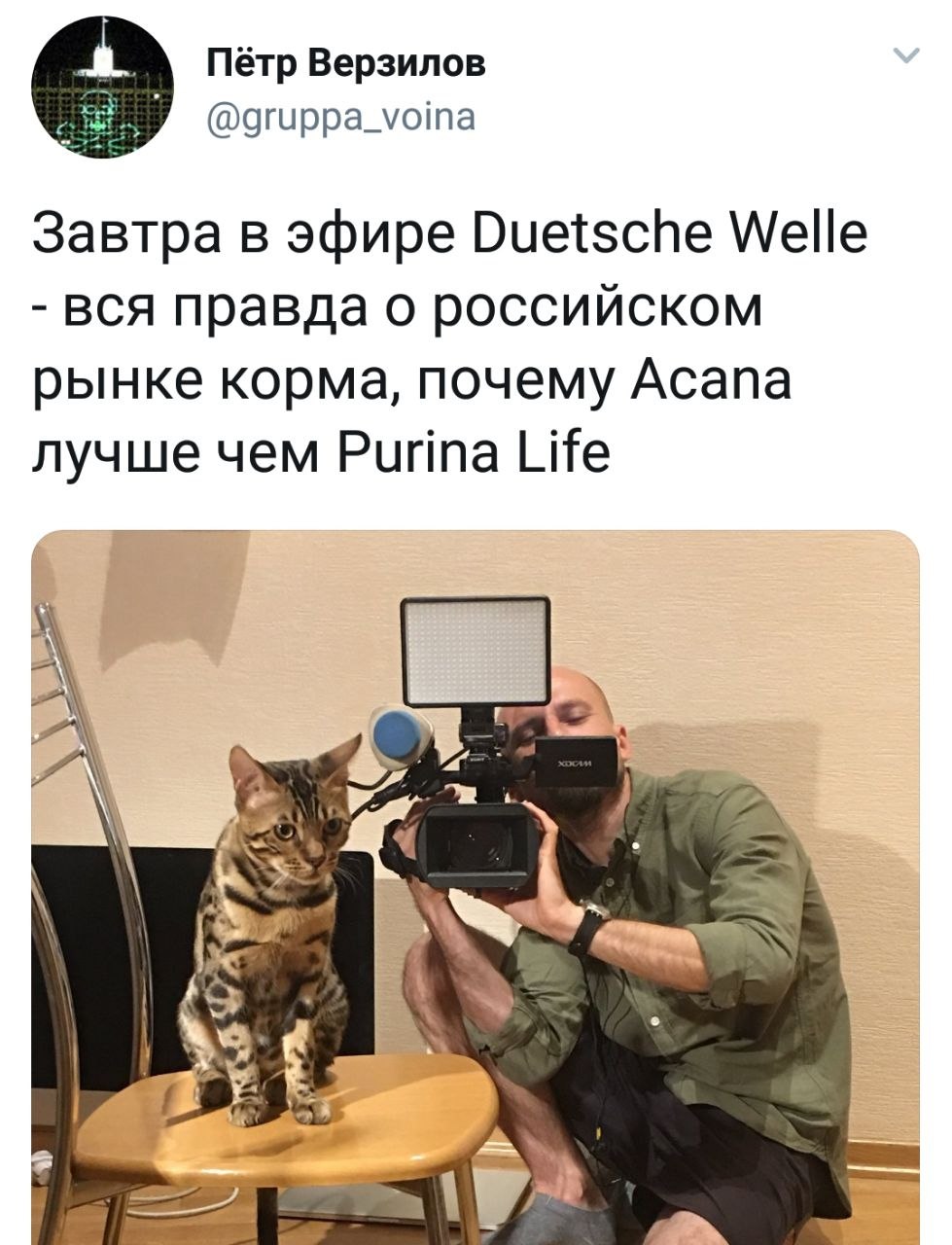Image resolution: width=952 pixels, height=1245 pixels.
Task: Open the attached photo of cat and cameraman
Action: pos(476,887)
